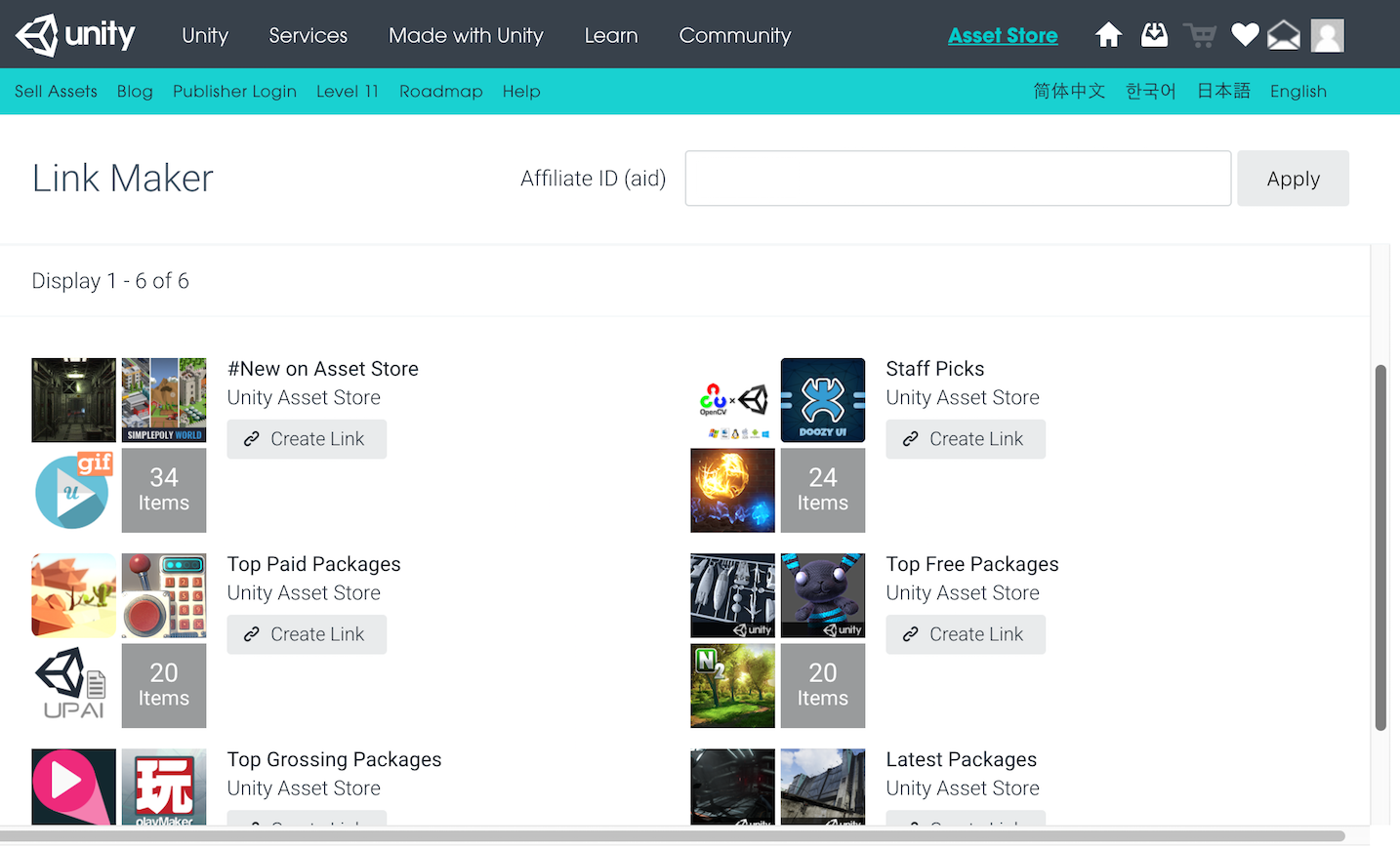Viewport: 1400px width, 847px height.
Task: Open the model kit parts thumbnail
Action: point(732,595)
